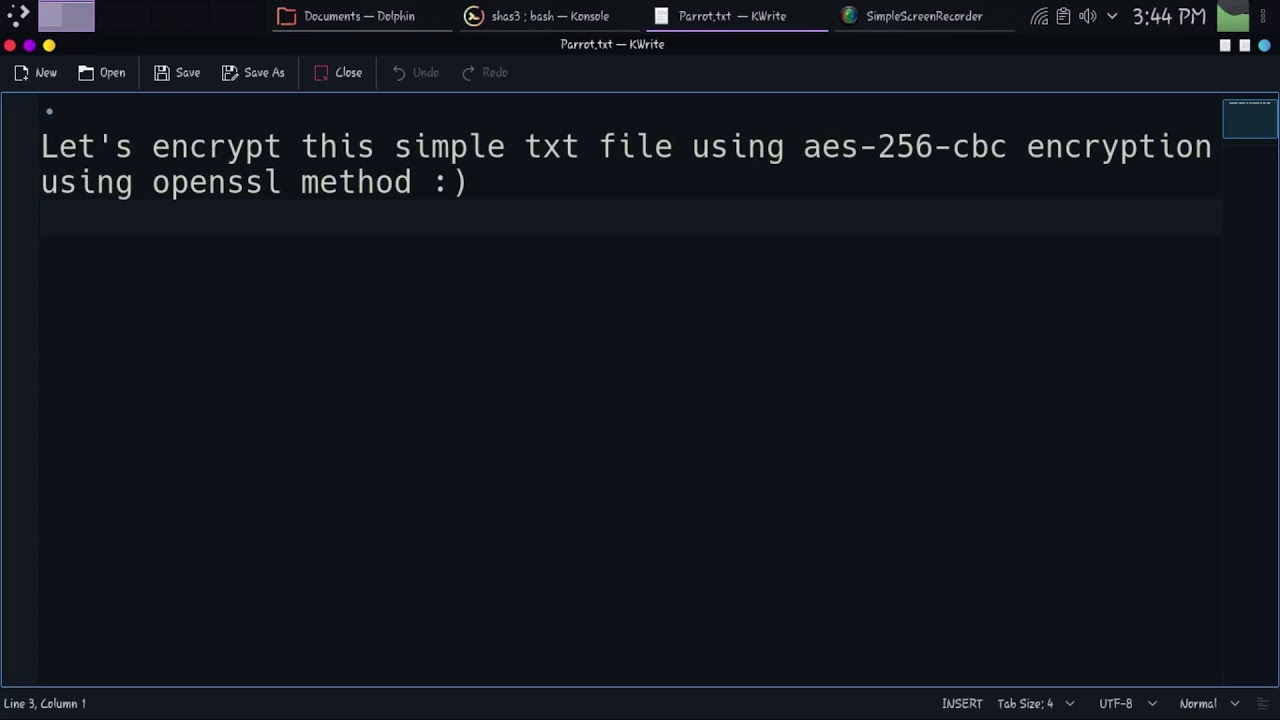
Task: Close the current document via Close
Action: click(x=338, y=73)
